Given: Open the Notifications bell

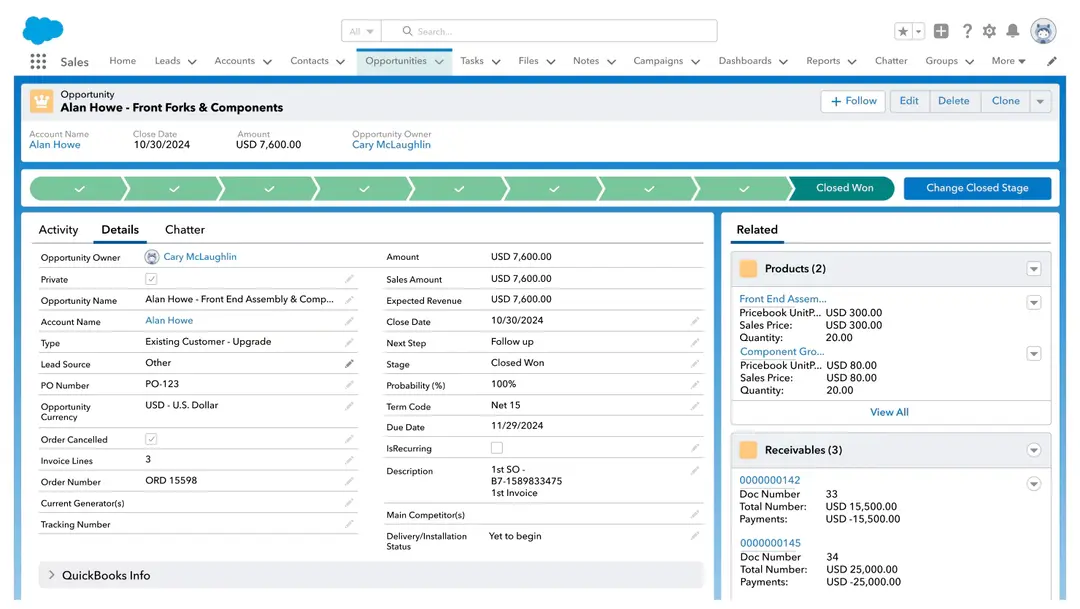Looking at the screenshot, I should pyautogui.click(x=1012, y=31).
